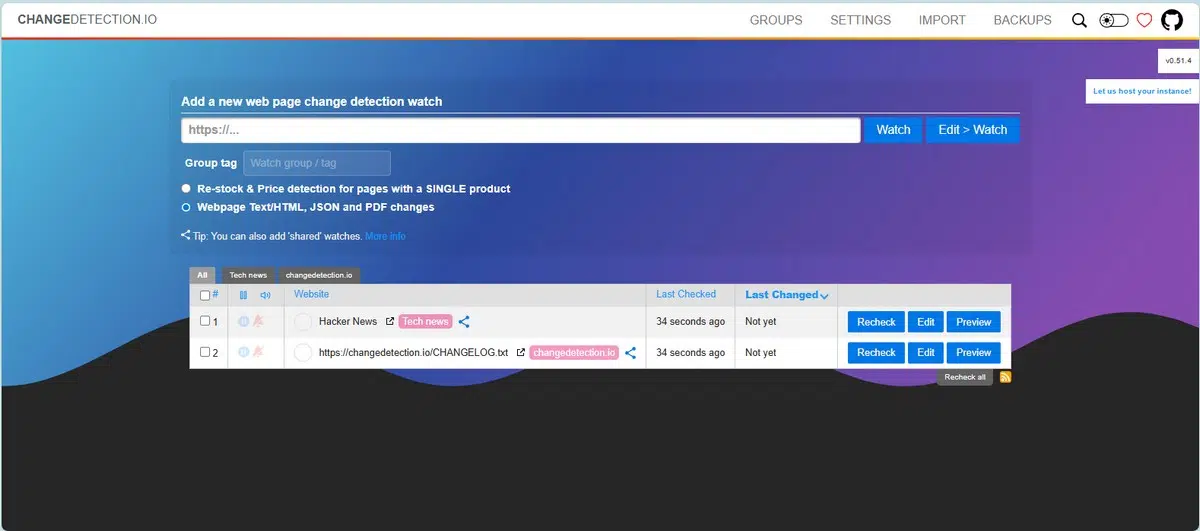Image resolution: width=1200 pixels, height=531 pixels.
Task: Click the Hacker News favicon circle
Action: pos(303,322)
